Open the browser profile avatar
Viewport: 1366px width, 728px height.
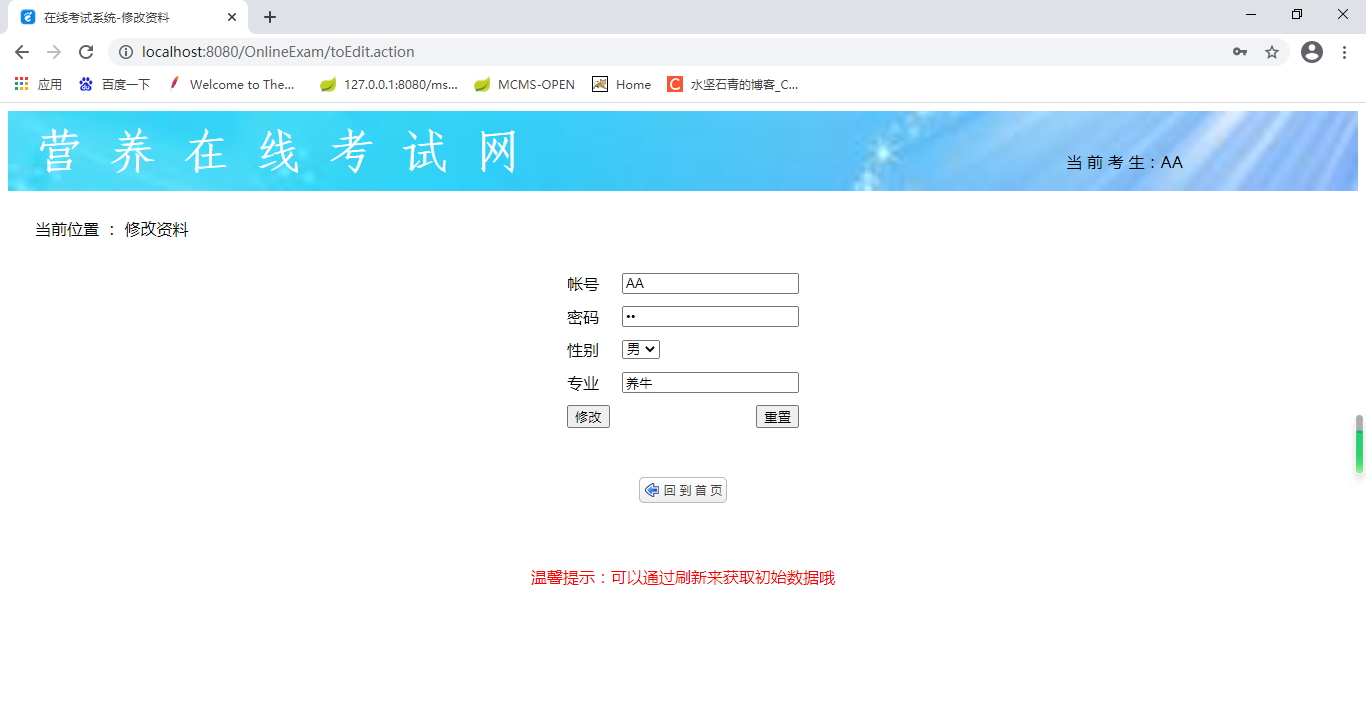(1311, 52)
